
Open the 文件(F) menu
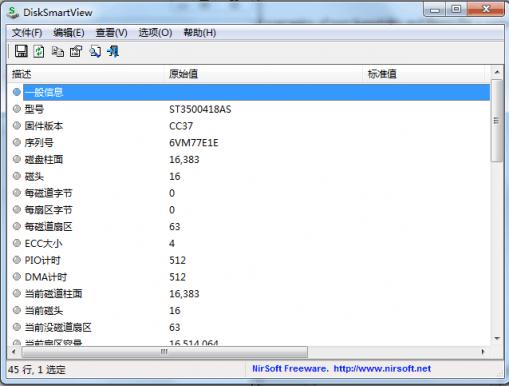point(27,33)
